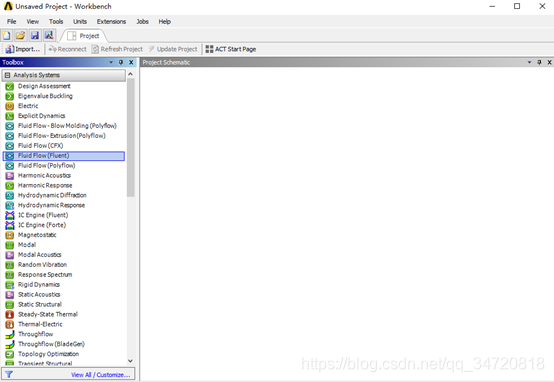Screen dimensions: 554x382
Task: Select the Response Spectrum icon
Action: point(10,275)
